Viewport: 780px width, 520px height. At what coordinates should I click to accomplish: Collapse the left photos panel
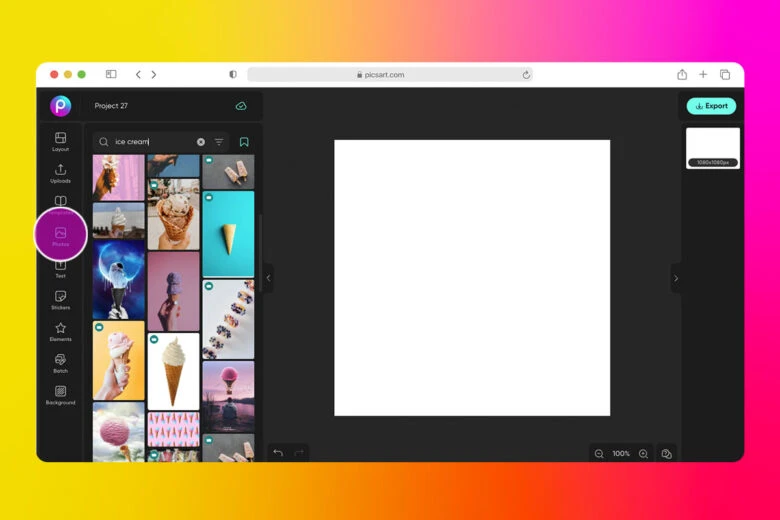click(x=268, y=278)
